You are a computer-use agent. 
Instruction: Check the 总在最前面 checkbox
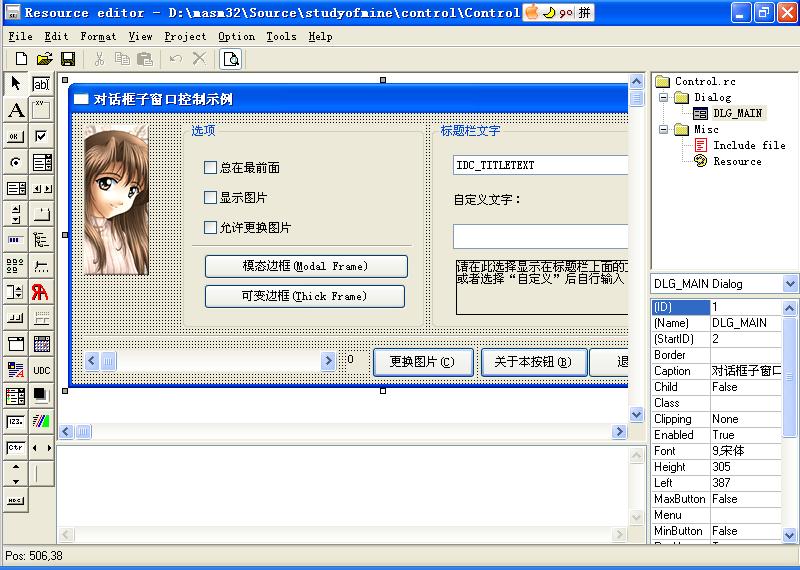(x=210, y=168)
